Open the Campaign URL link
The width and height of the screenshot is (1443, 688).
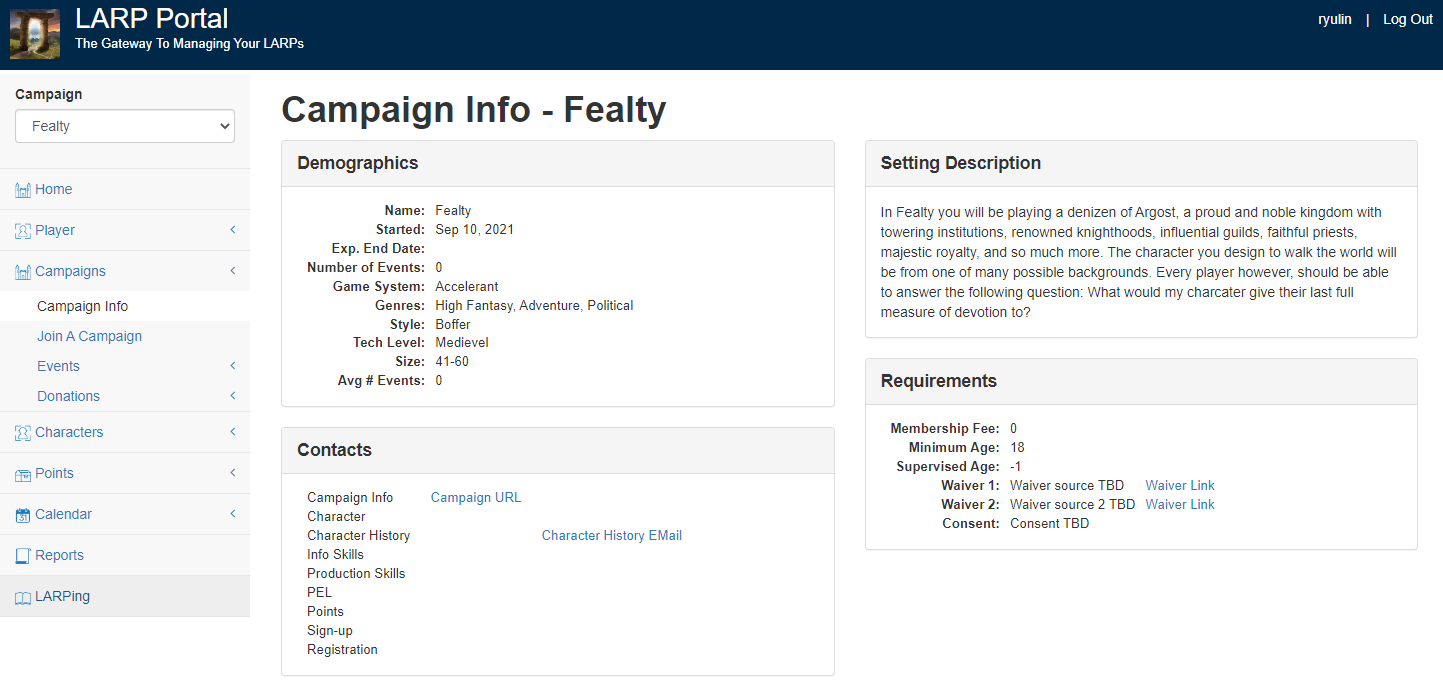(x=475, y=497)
